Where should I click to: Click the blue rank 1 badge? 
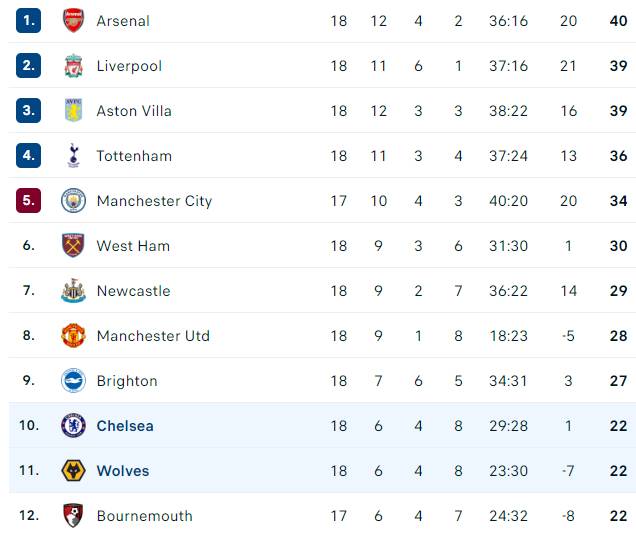(28, 20)
